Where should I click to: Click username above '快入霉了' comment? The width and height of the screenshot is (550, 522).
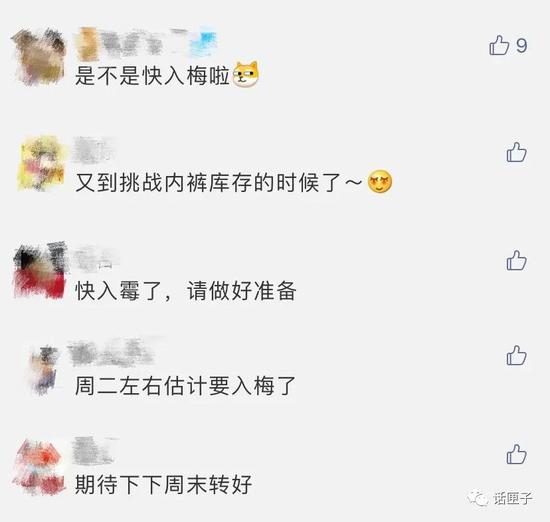tap(95, 259)
